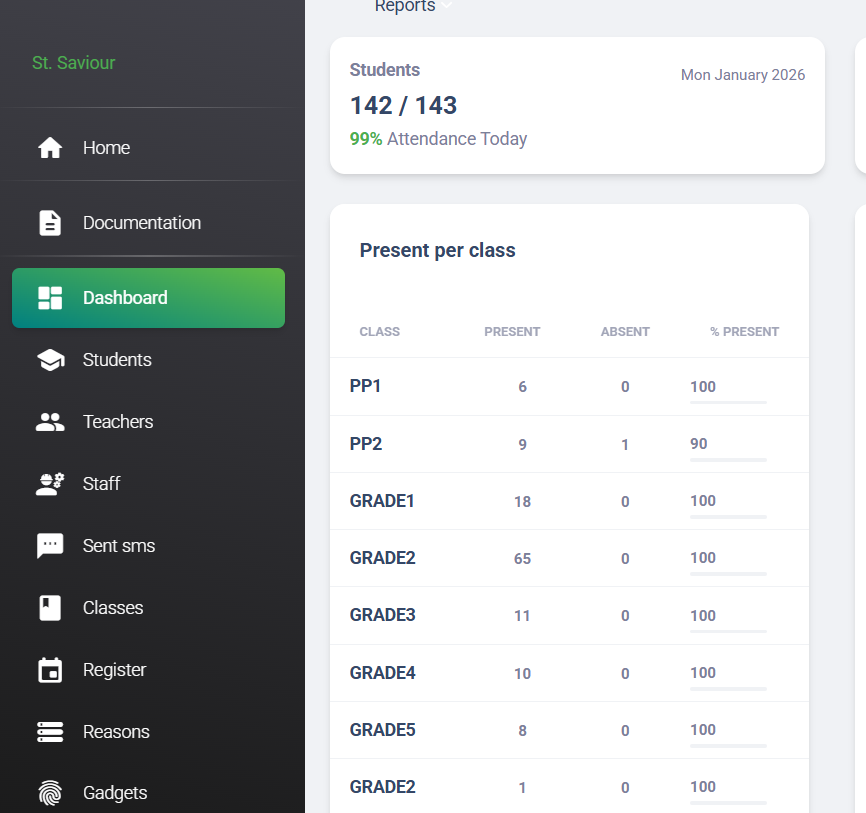
Task: Click the Home house icon
Action: click(50, 148)
